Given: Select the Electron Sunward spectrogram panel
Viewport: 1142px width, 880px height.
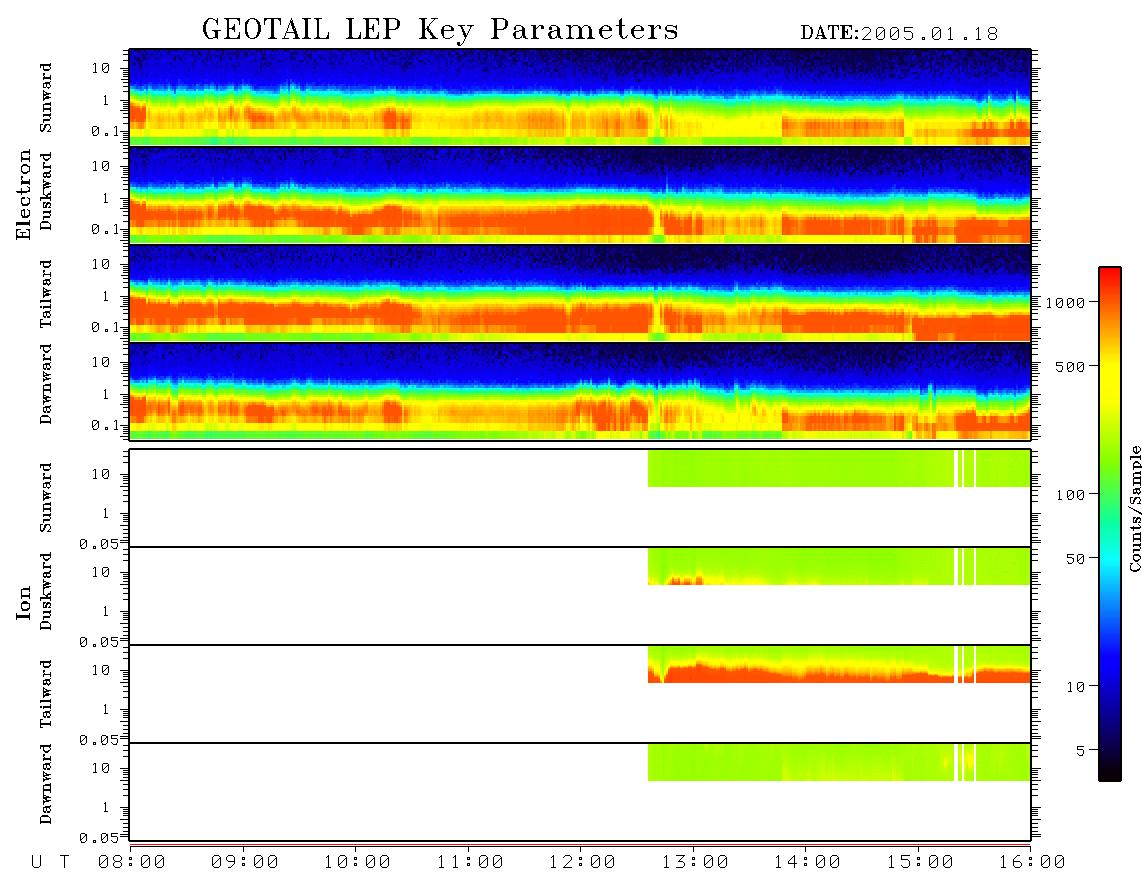Looking at the screenshot, I should click(580, 98).
